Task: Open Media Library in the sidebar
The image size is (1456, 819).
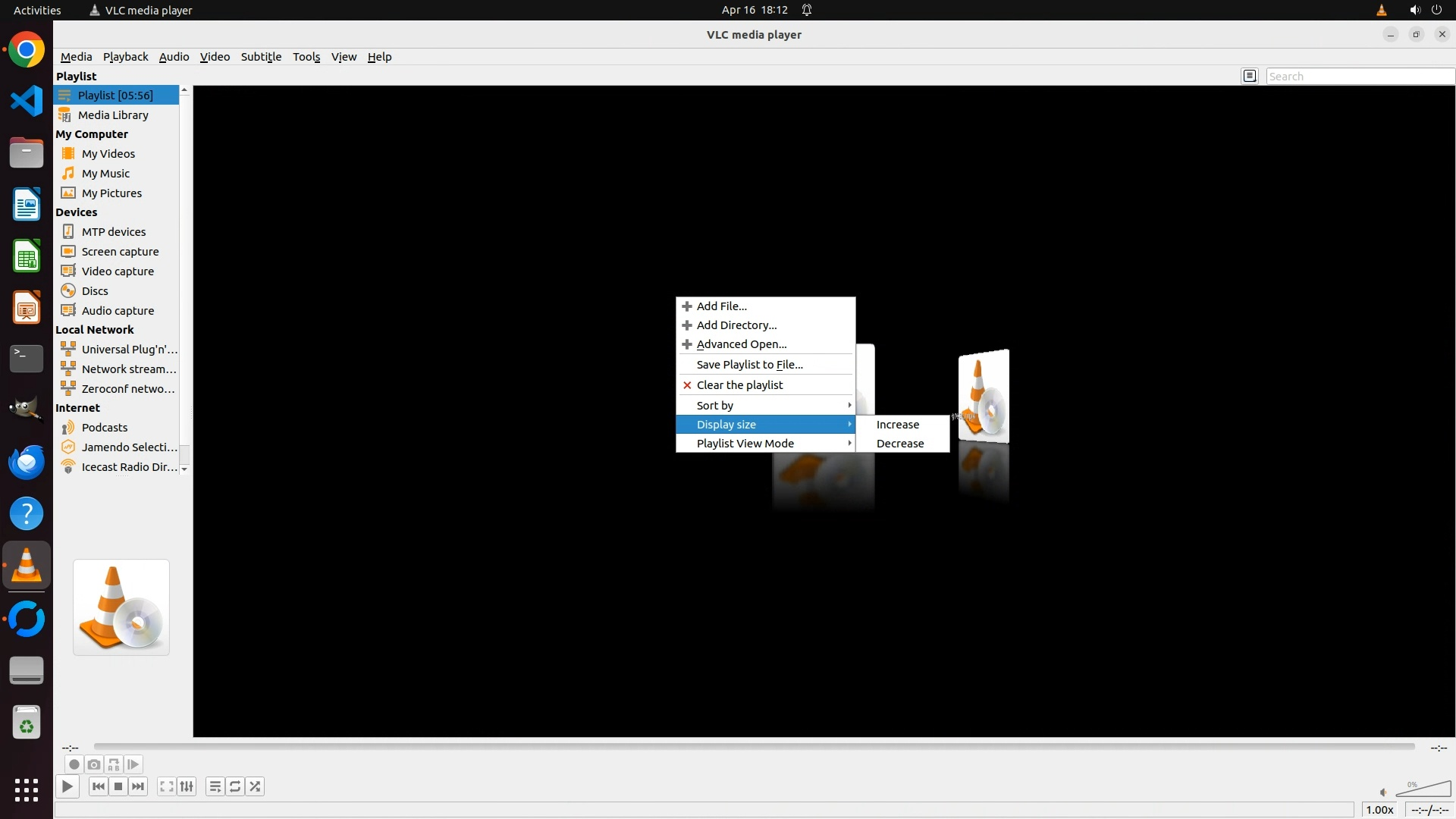Action: [x=113, y=115]
